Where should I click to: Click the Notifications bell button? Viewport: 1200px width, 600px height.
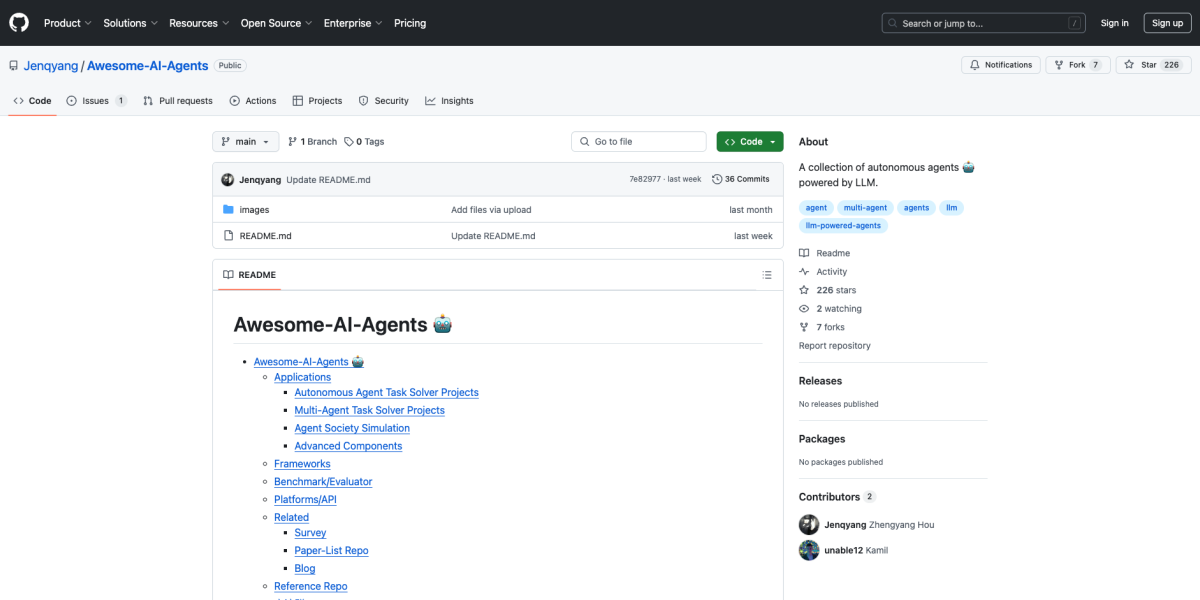[997, 65]
